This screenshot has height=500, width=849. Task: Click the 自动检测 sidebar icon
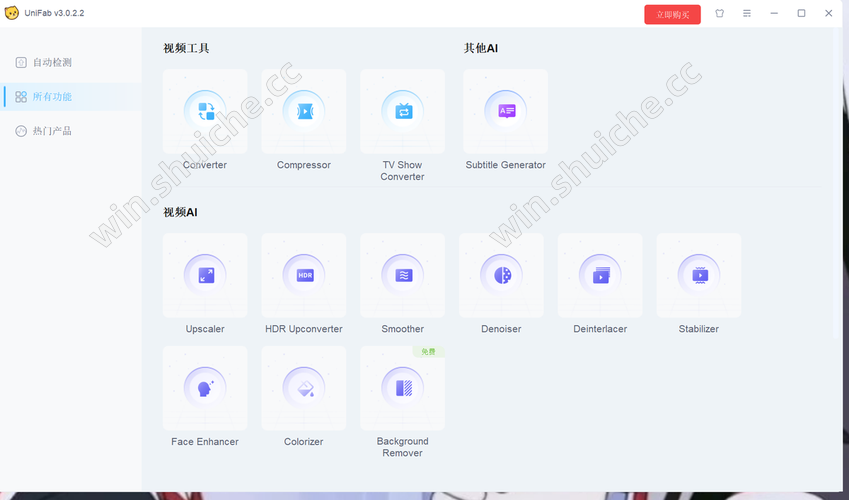click(21, 62)
